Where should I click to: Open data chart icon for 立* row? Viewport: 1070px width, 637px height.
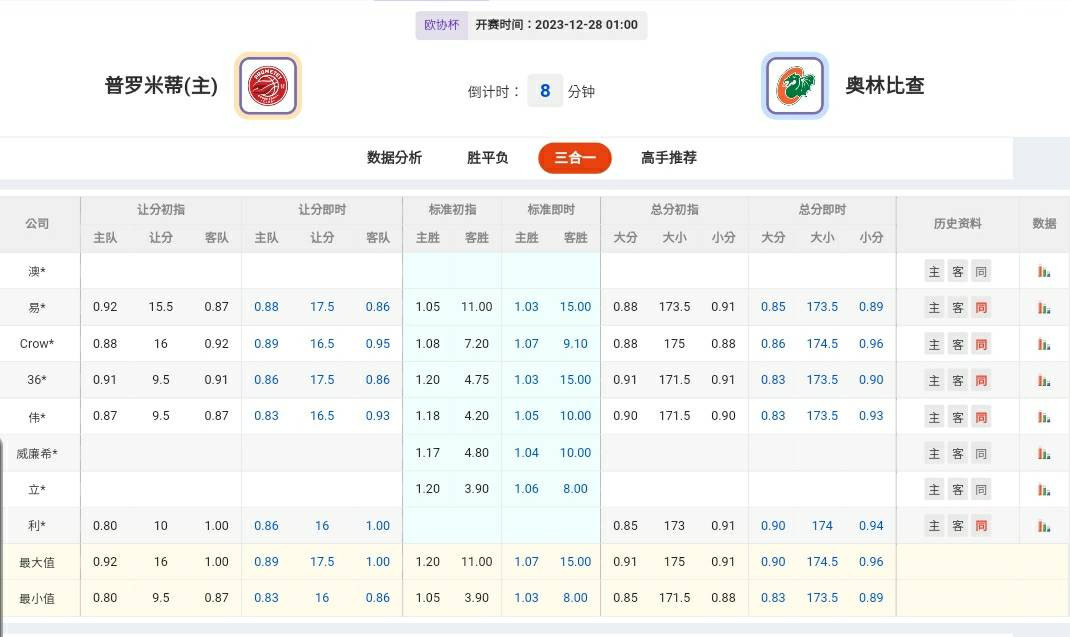[x=1043, y=490]
